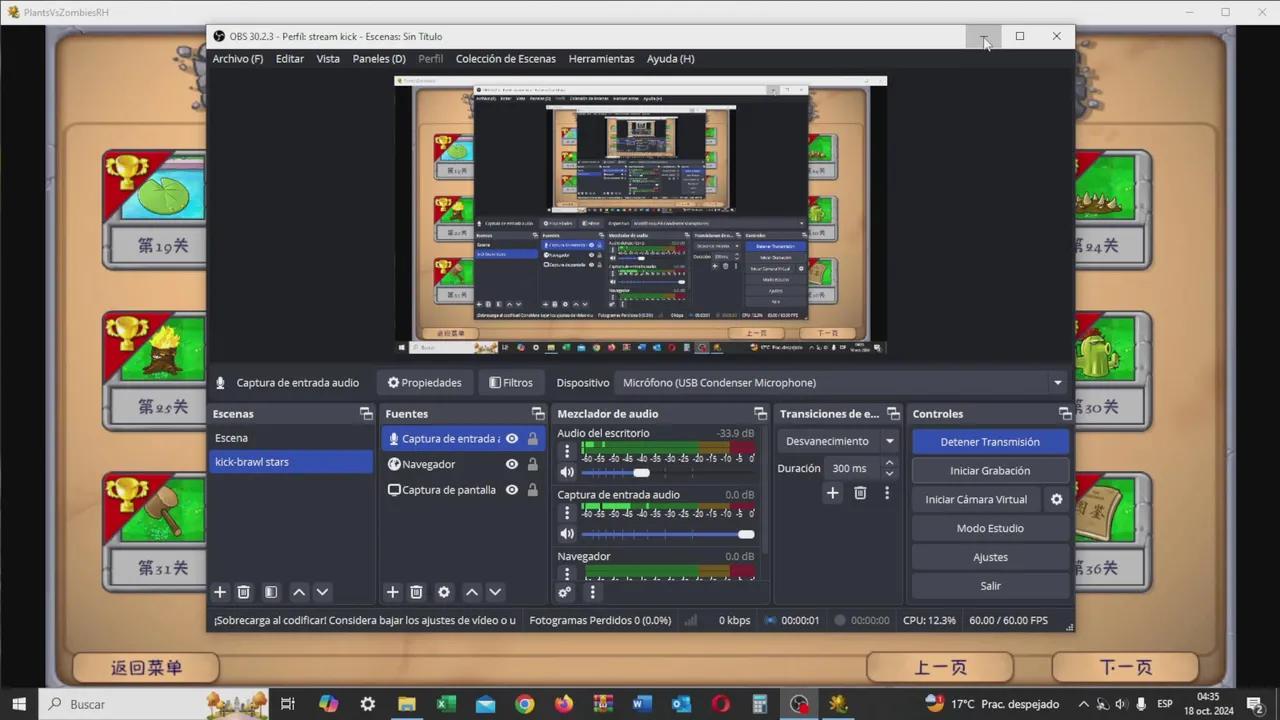Screen dimensions: 1280x720
Task: Open virtual camera settings gear icon
Action: (1056, 499)
